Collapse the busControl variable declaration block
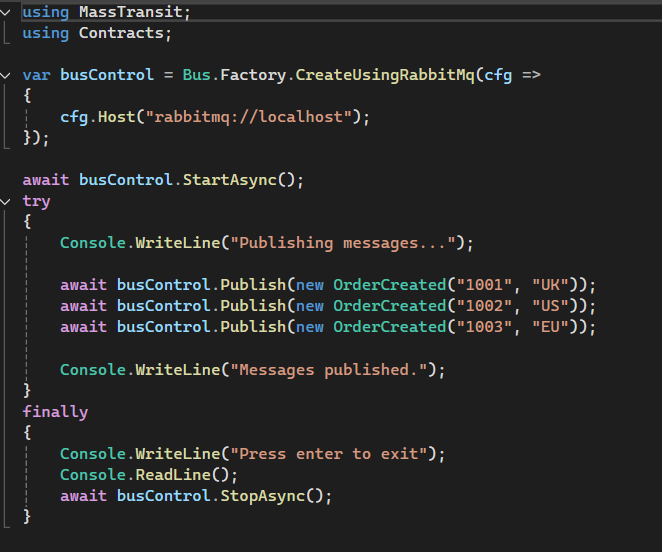 (8, 75)
